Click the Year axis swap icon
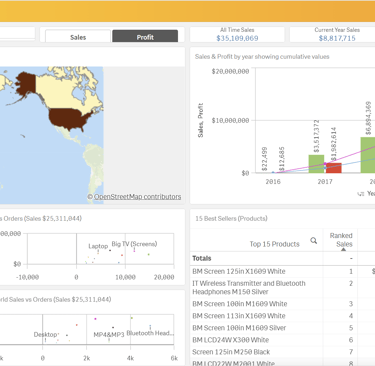 click(x=361, y=194)
